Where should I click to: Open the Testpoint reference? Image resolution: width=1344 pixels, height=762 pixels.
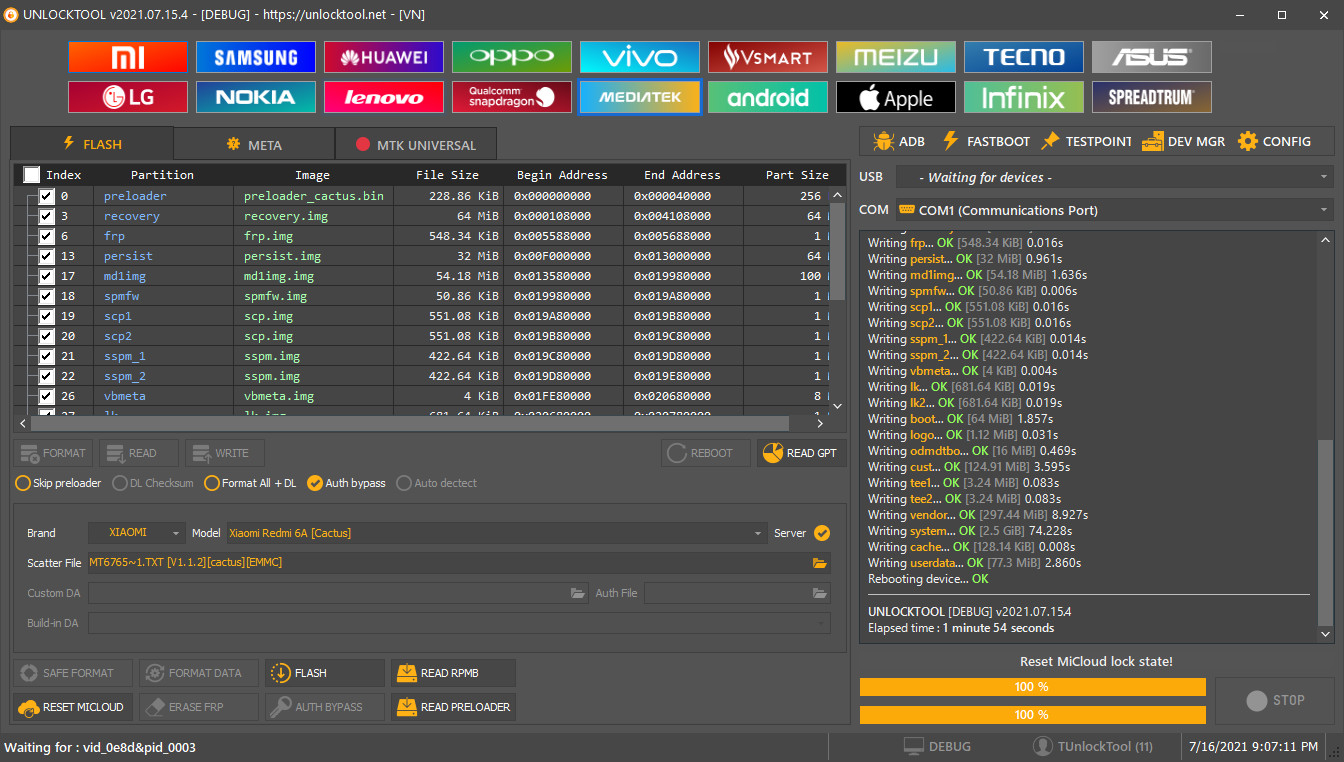(1086, 141)
